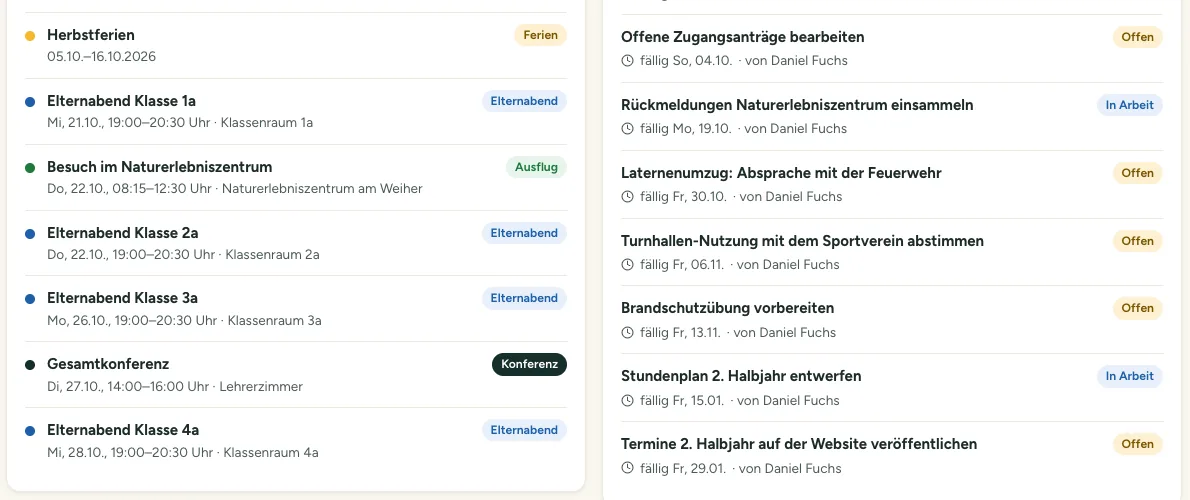The height and width of the screenshot is (500, 1190).
Task: Click Offen status of Brandschutzübung task
Action: tap(1138, 308)
